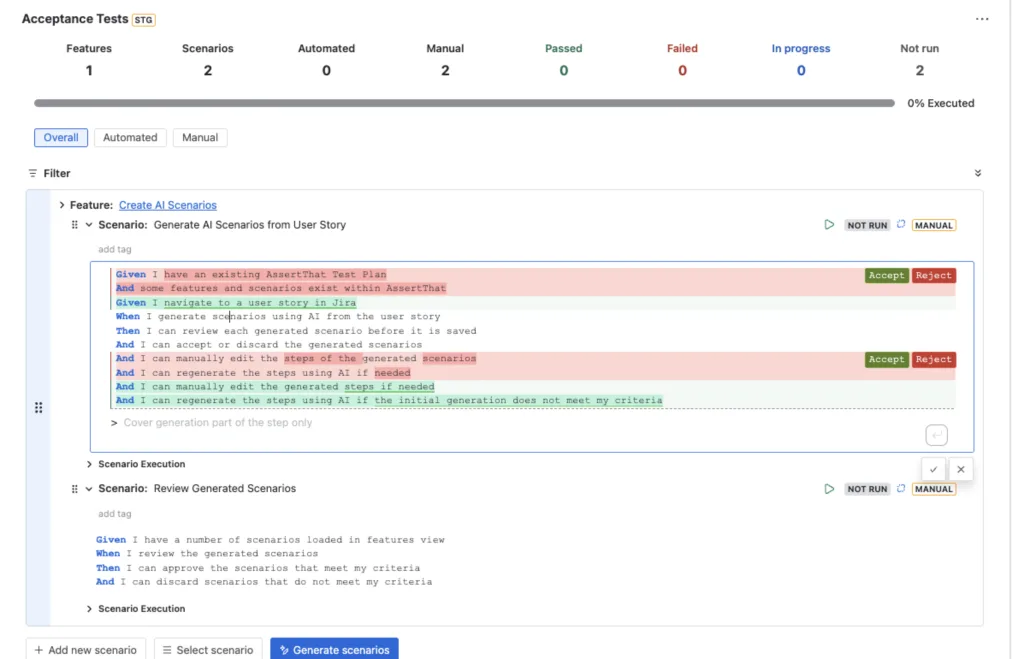Run the Generate AI Scenarios scenario
Image resolution: width=1024 pixels, height=659 pixels.
(x=829, y=225)
